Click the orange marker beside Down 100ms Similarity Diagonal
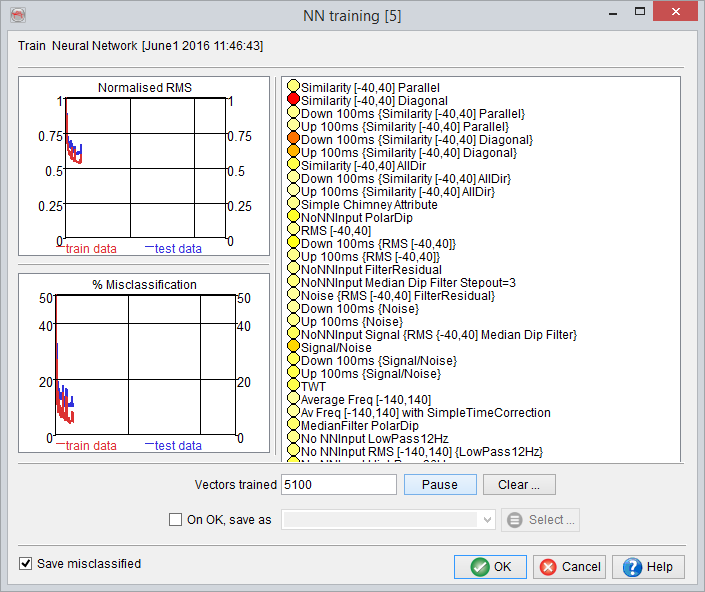705x592 pixels. pos(293,138)
